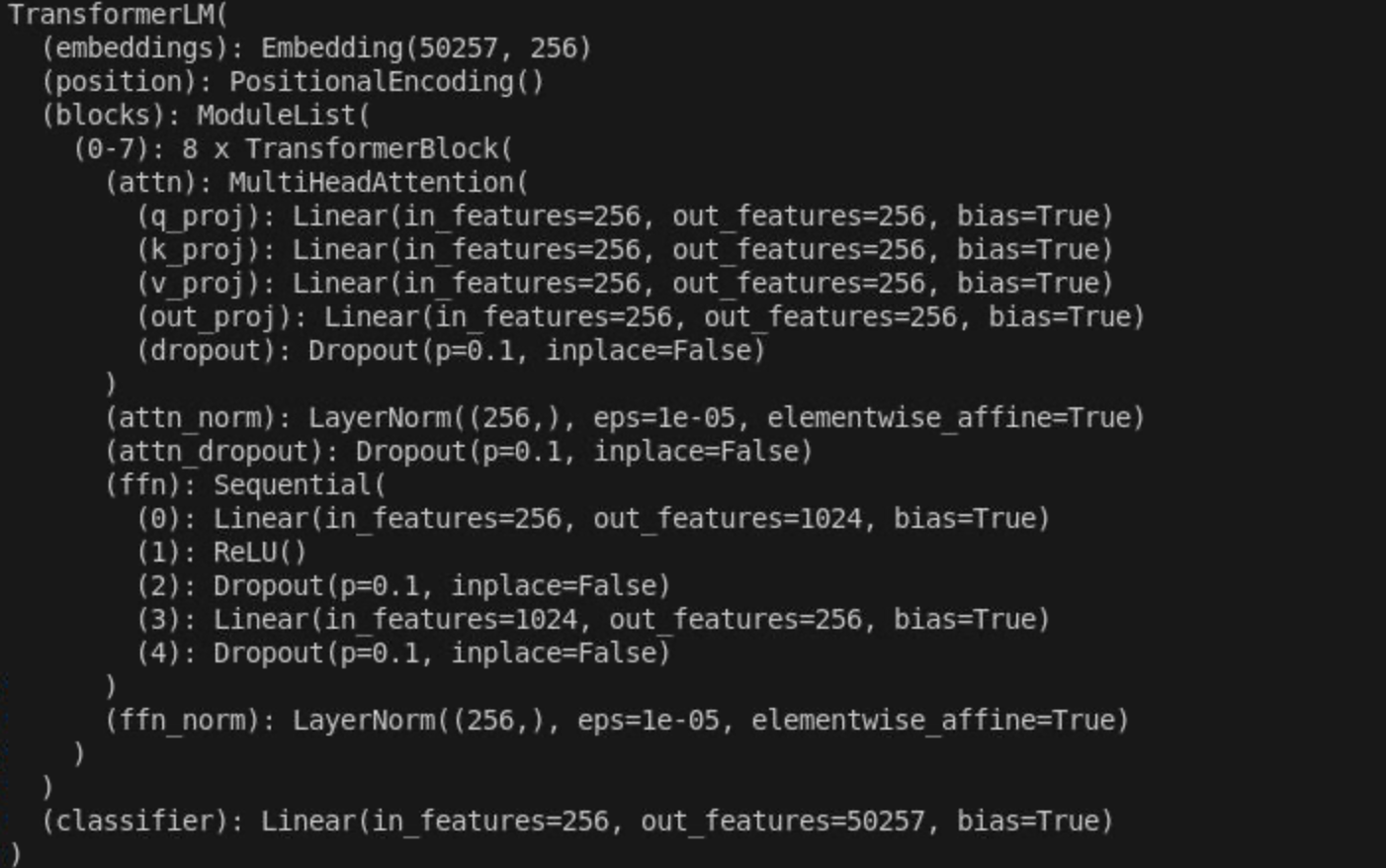
Task: Click the k_proj Linear line
Action: pyautogui.click(x=625, y=250)
